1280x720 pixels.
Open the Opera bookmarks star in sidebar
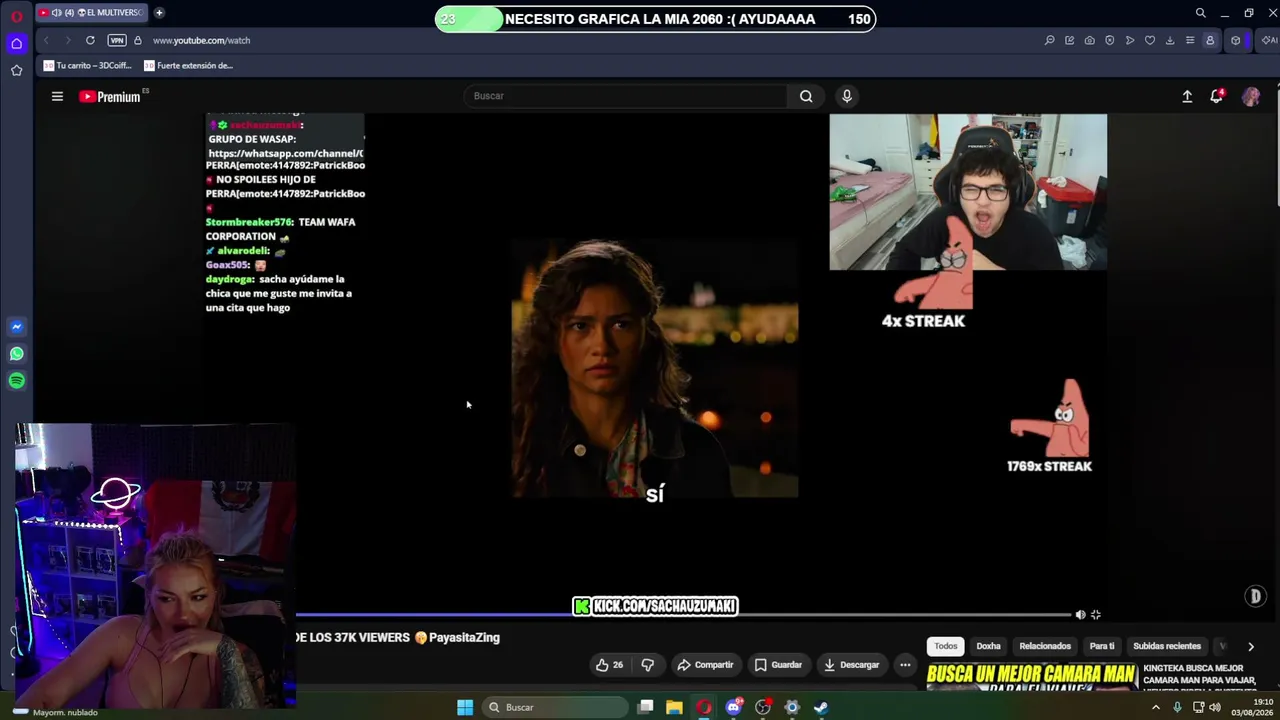point(16,70)
